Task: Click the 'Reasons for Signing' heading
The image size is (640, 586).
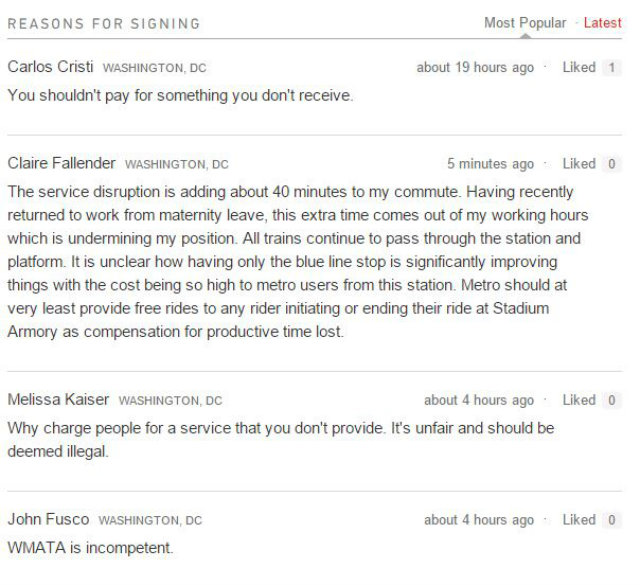Action: click(x=104, y=24)
